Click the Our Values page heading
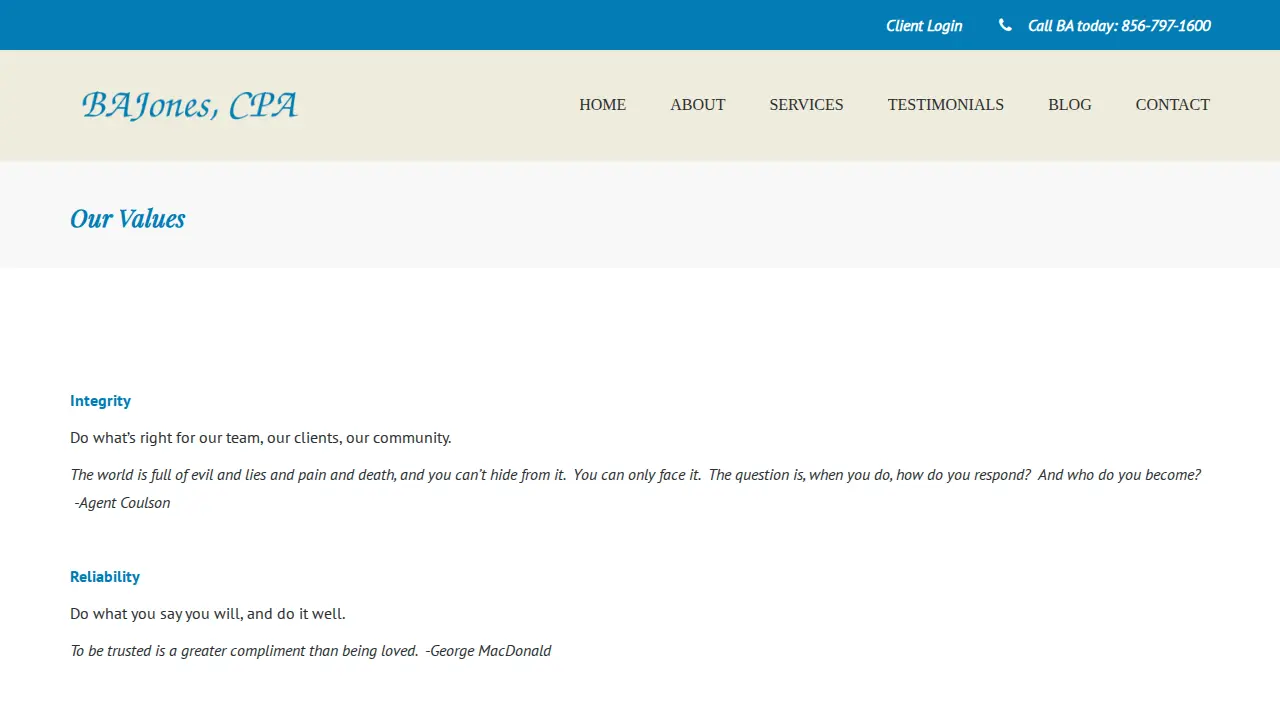The image size is (1280, 720). (x=127, y=218)
